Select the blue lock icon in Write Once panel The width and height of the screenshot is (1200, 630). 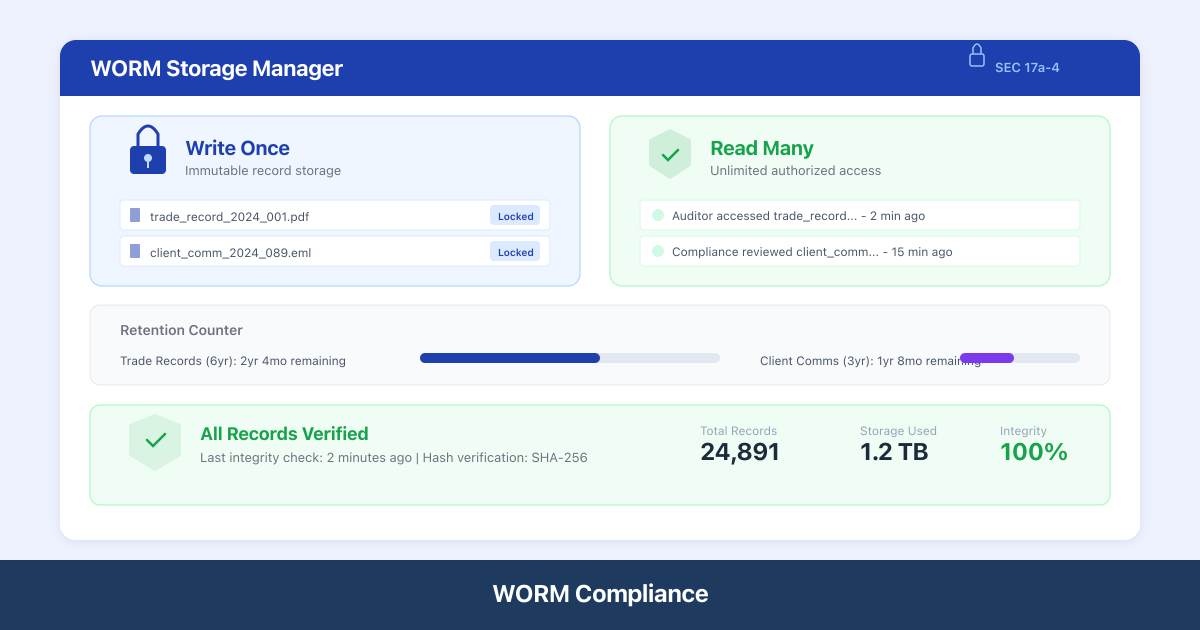pyautogui.click(x=147, y=149)
